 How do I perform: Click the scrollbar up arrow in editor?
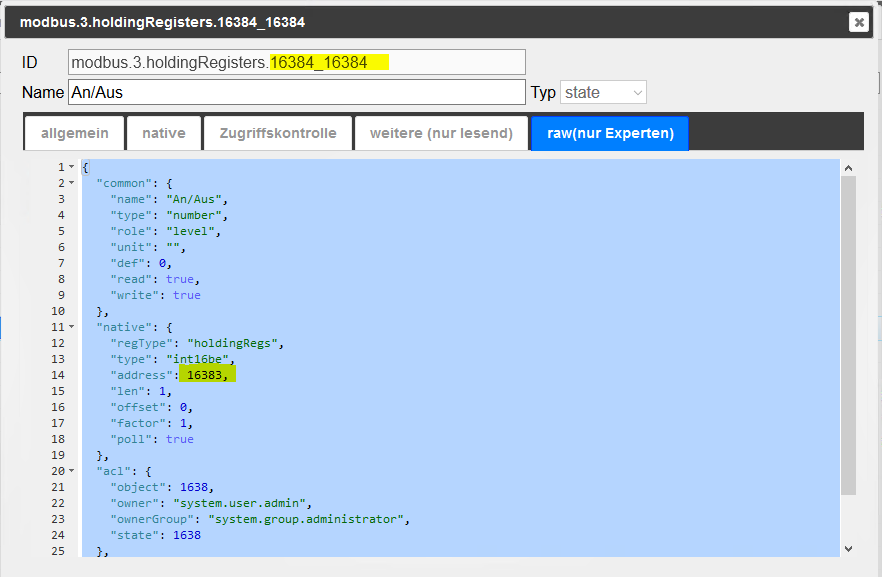point(848,169)
